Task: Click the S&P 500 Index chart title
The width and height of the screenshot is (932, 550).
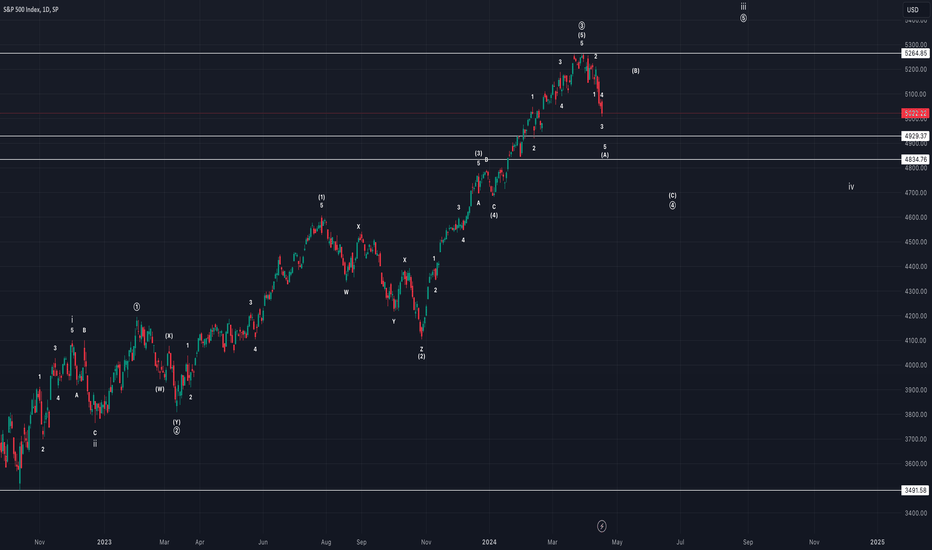Action: click(31, 10)
